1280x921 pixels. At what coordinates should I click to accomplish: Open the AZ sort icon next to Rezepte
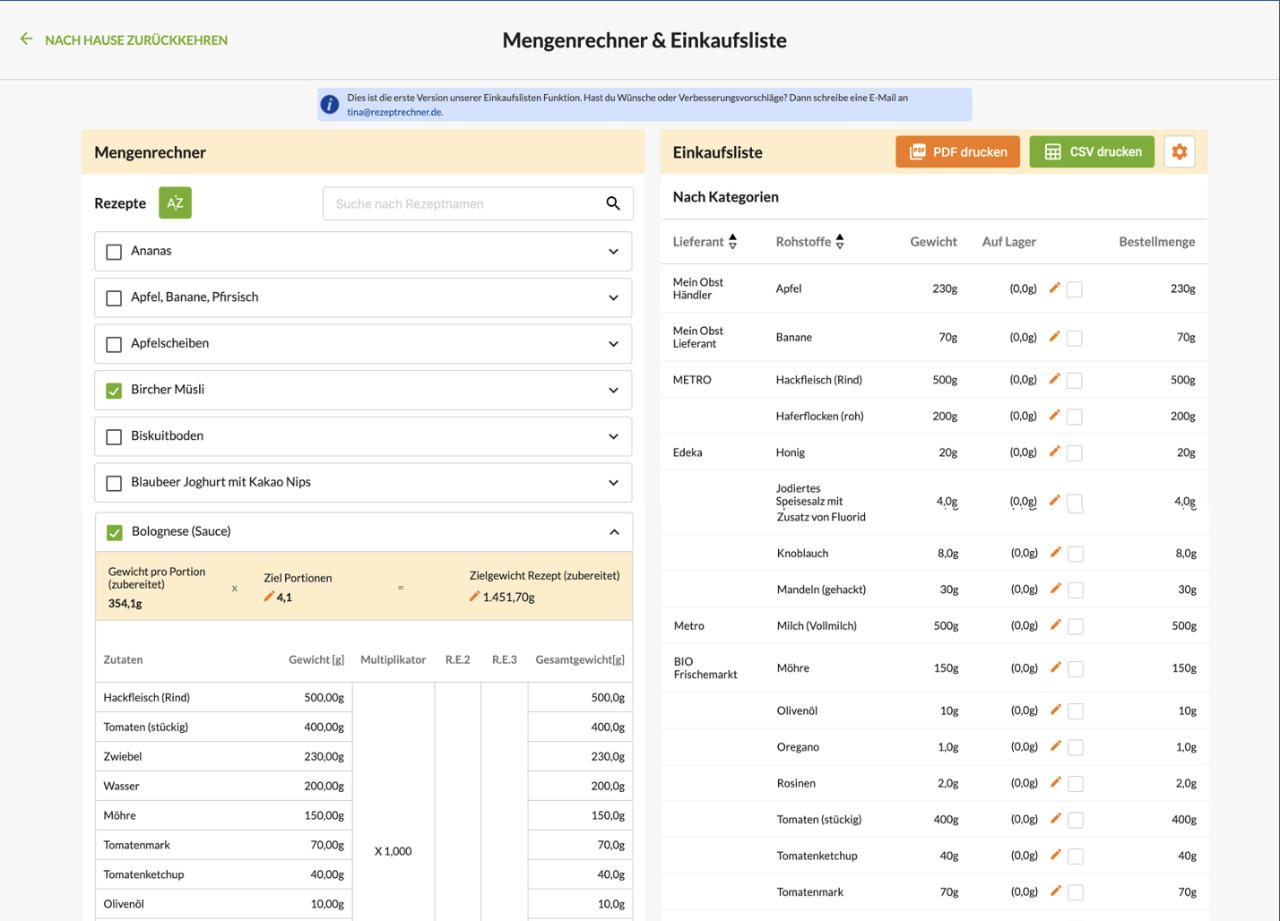[x=175, y=202]
